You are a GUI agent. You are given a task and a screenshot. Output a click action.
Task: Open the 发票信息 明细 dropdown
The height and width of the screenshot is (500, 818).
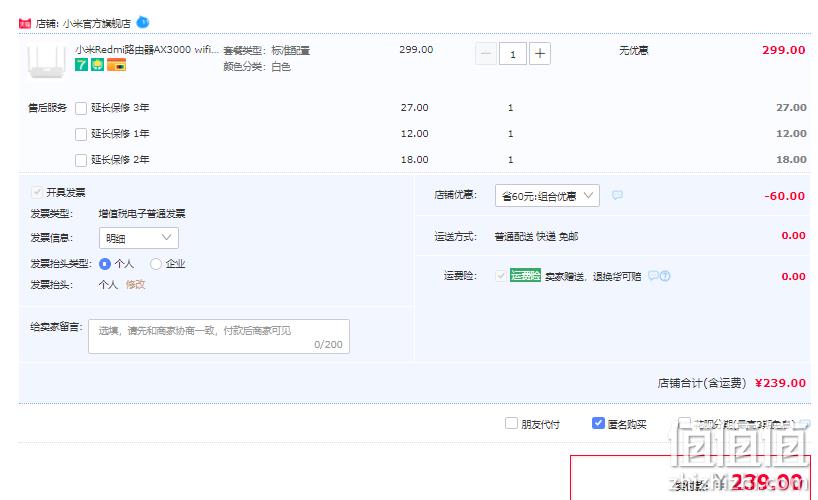coord(139,238)
